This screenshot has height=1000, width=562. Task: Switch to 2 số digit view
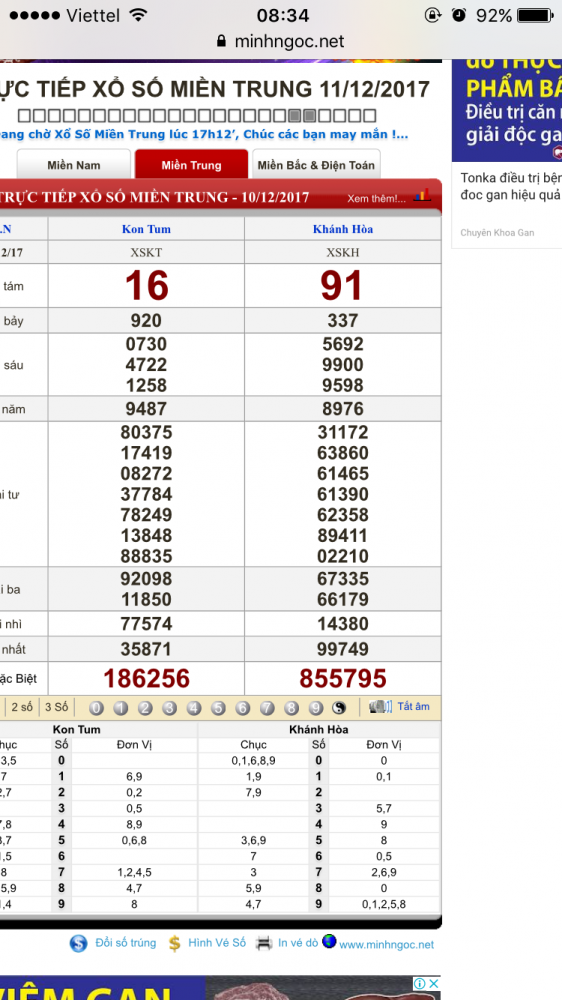click(x=22, y=707)
